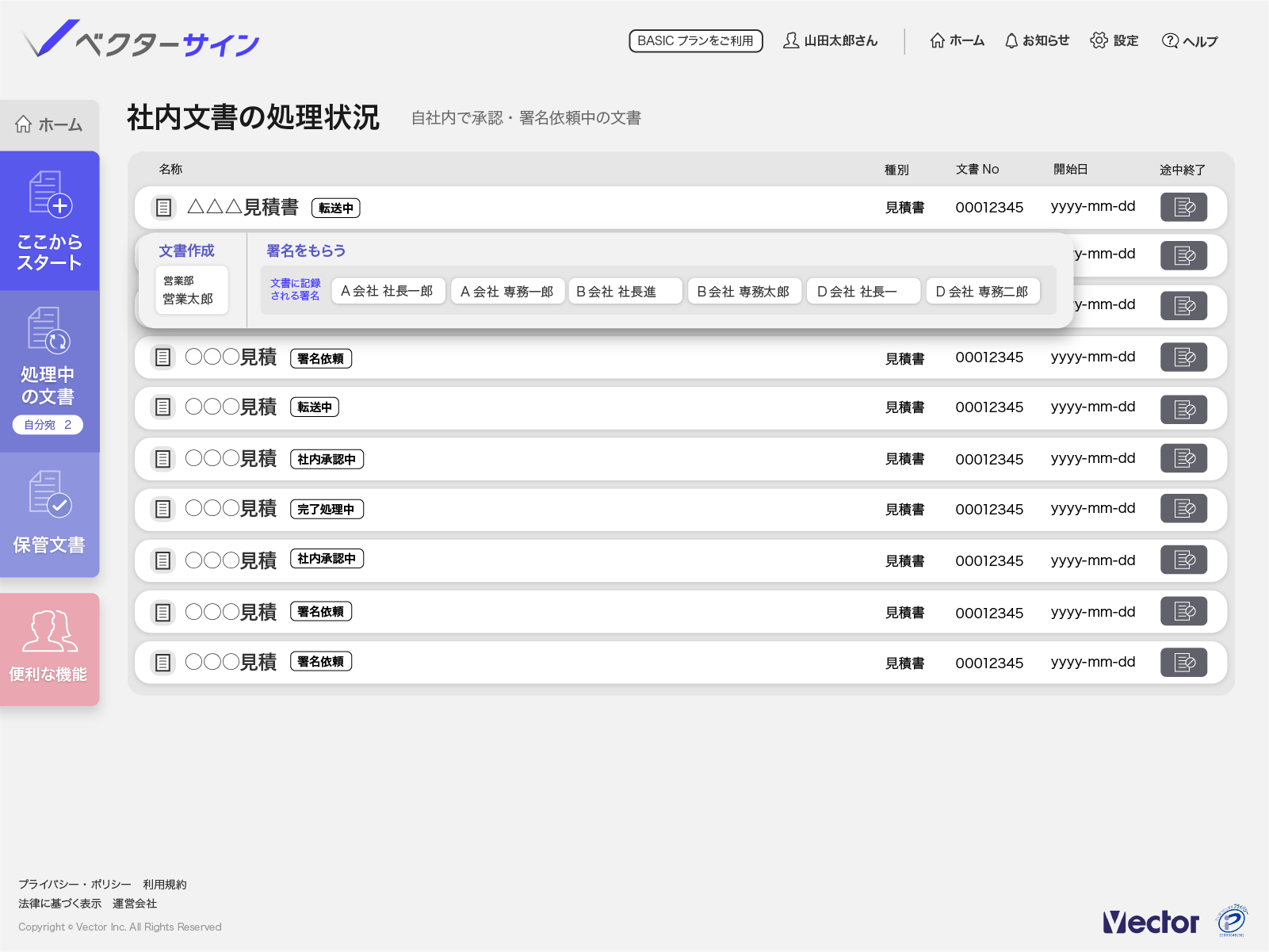1269x952 pixels.
Task: Select signer A会社 専務一郎
Action: pyautogui.click(x=508, y=291)
